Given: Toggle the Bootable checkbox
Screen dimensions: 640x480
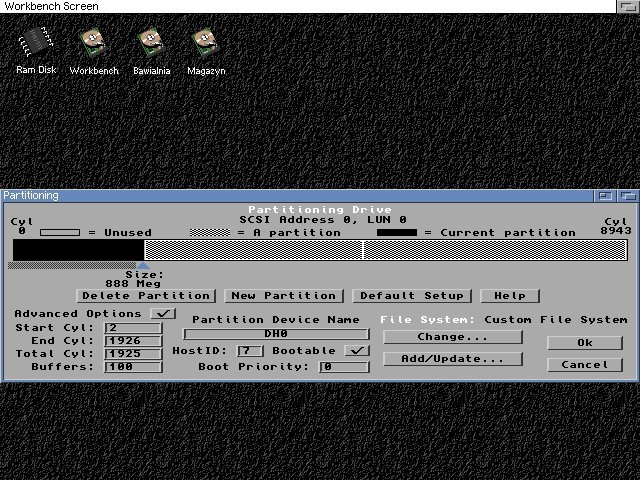Looking at the screenshot, I should [357, 351].
